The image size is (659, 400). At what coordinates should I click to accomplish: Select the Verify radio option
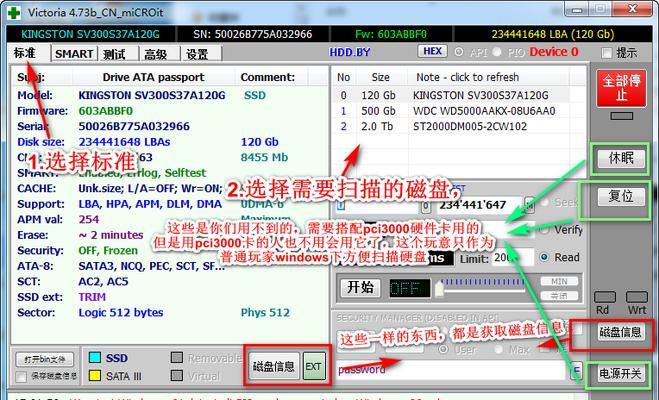tap(544, 230)
